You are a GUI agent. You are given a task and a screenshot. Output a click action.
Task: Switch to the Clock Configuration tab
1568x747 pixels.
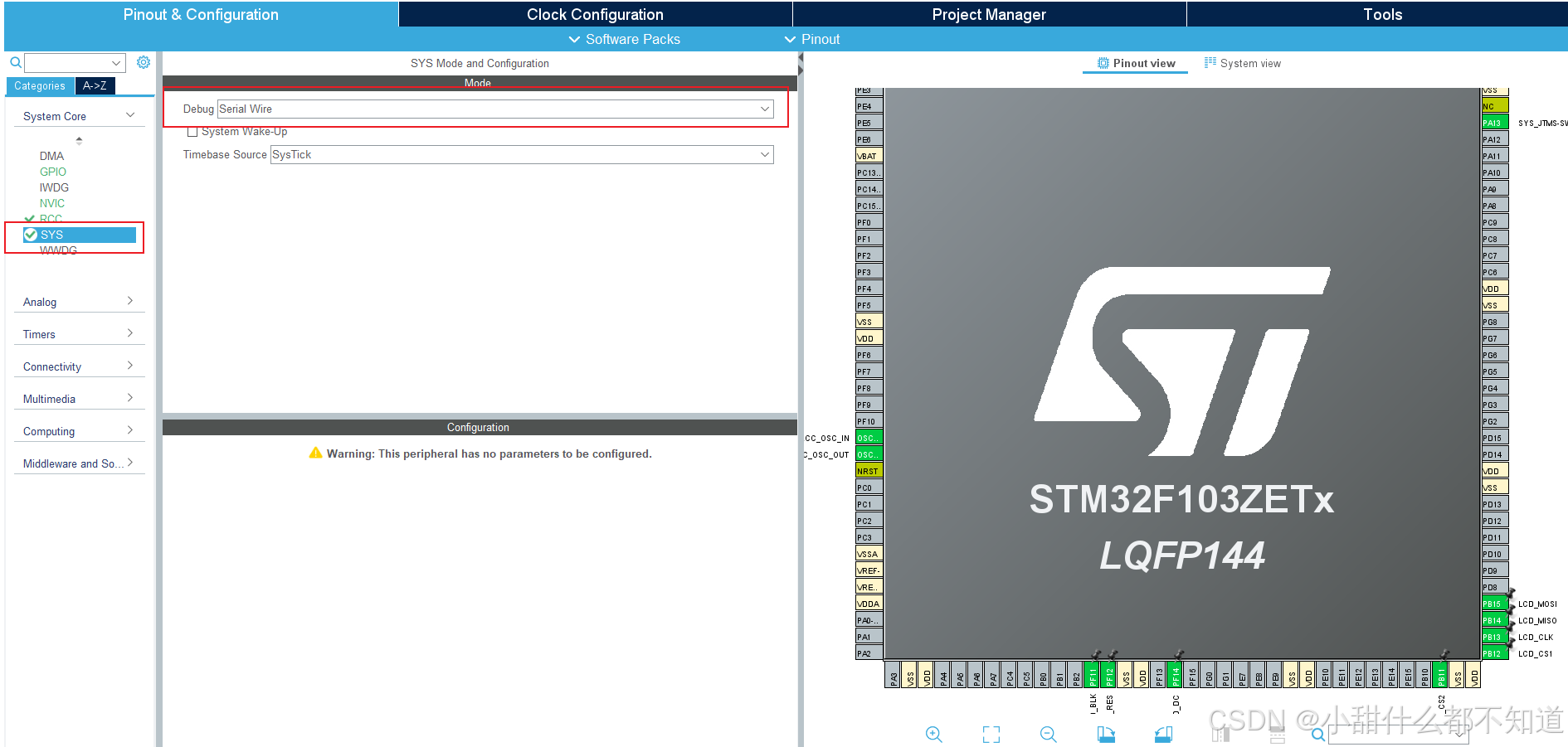[594, 13]
